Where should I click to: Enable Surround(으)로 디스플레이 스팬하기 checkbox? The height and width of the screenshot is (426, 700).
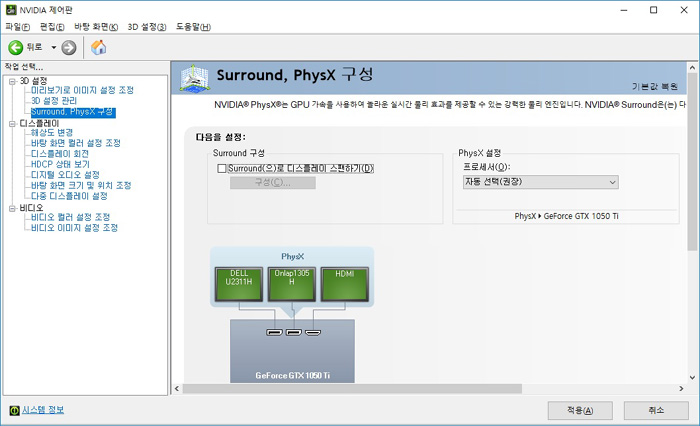221,168
